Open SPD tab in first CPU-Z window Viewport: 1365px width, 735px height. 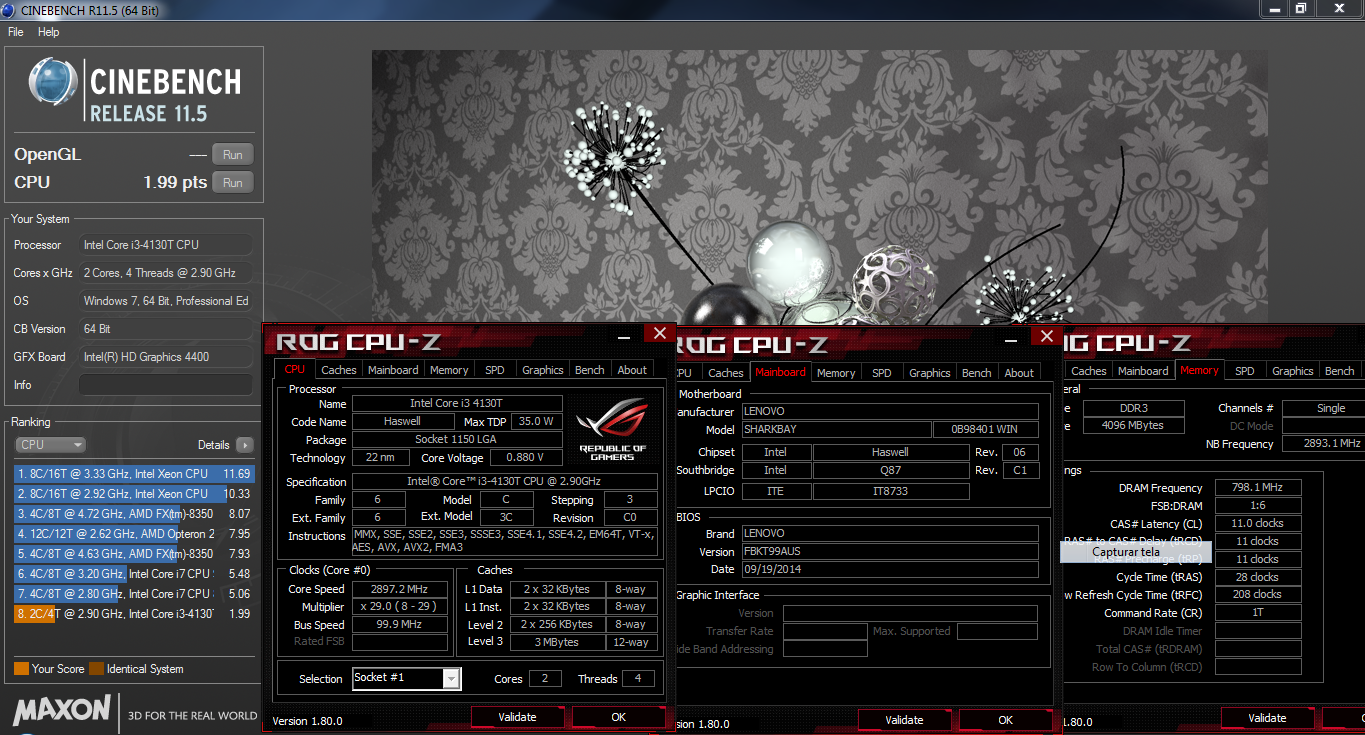click(x=495, y=370)
